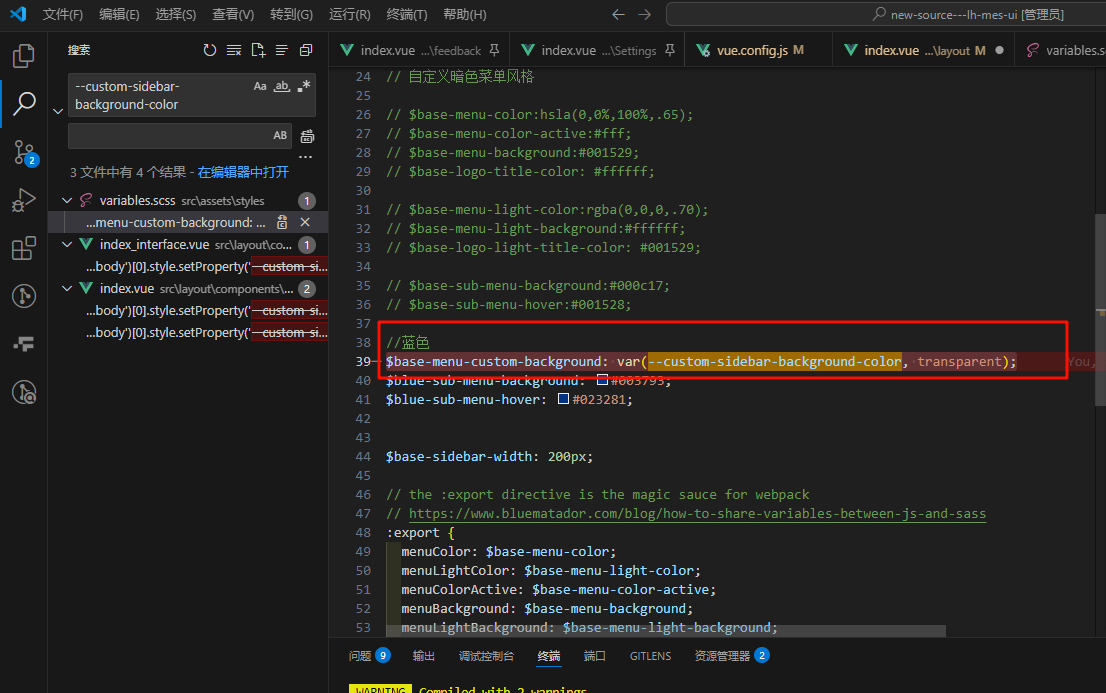Collapse index_interface.vue search results
1106x693 pixels.
pos(67,244)
